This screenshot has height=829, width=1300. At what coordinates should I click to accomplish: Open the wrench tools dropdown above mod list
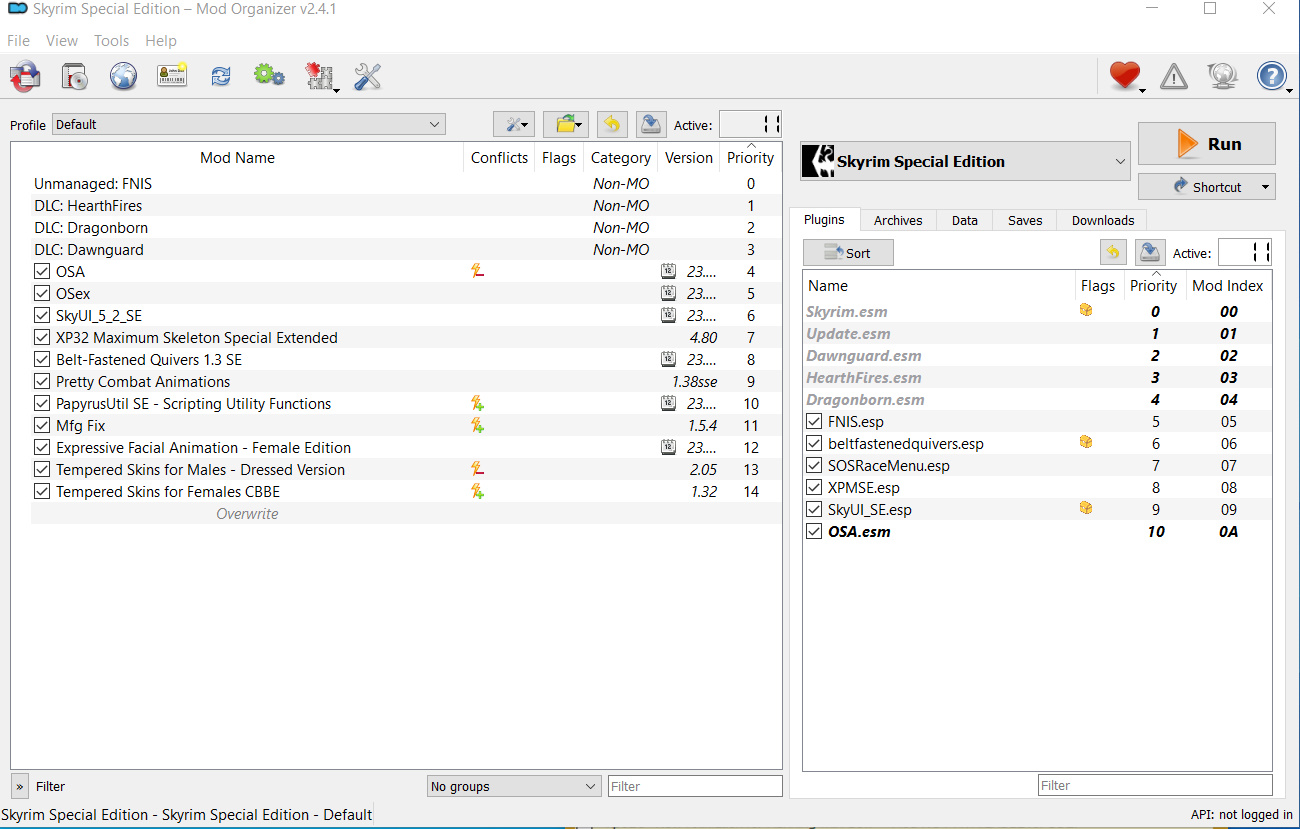514,124
